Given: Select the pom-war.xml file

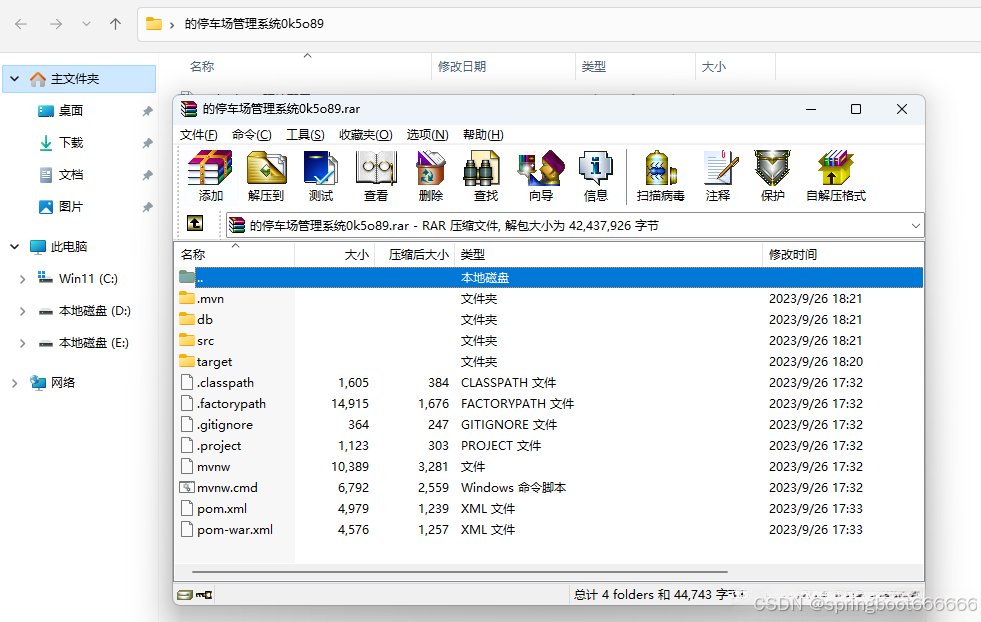Looking at the screenshot, I should pyautogui.click(x=549, y=529).
